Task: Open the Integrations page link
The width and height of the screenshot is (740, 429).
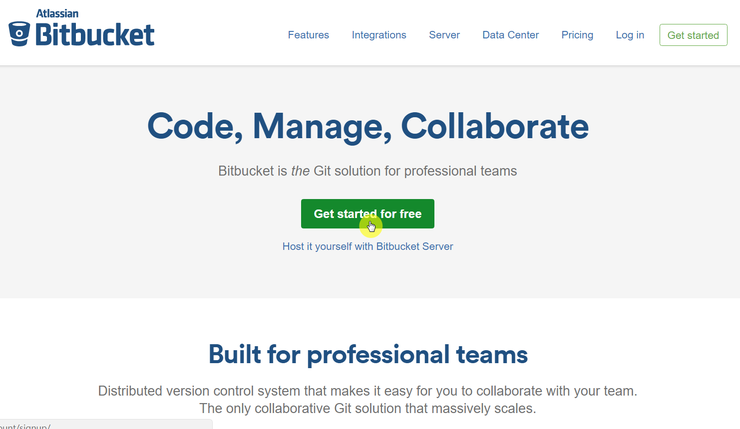Action: [378, 35]
